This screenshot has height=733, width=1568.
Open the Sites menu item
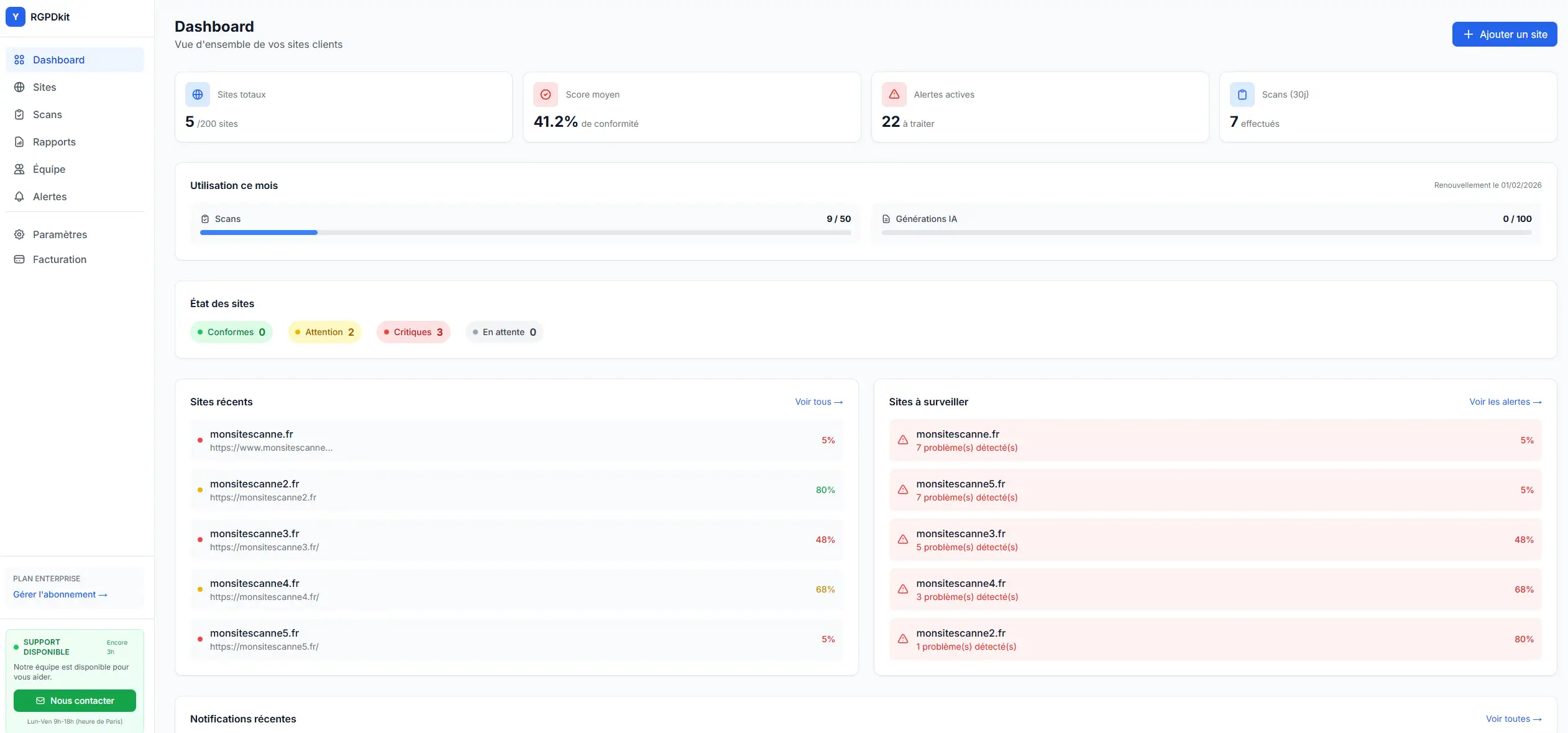tap(75, 87)
